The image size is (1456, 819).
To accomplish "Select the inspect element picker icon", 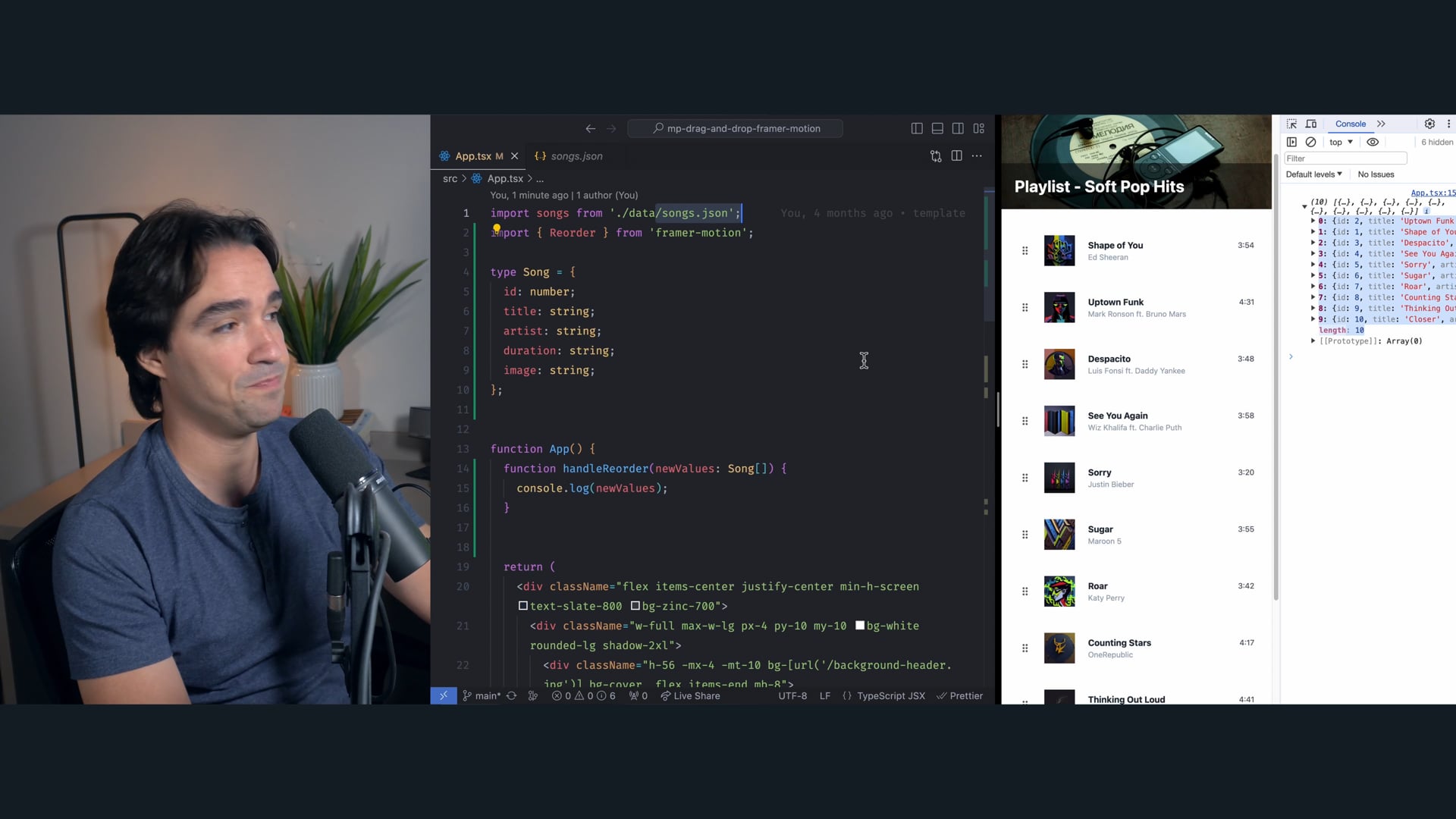I will click(1291, 124).
